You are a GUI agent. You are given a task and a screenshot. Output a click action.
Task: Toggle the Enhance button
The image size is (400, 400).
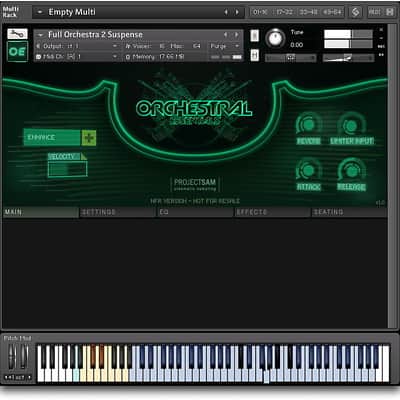pyautogui.click(x=52, y=137)
